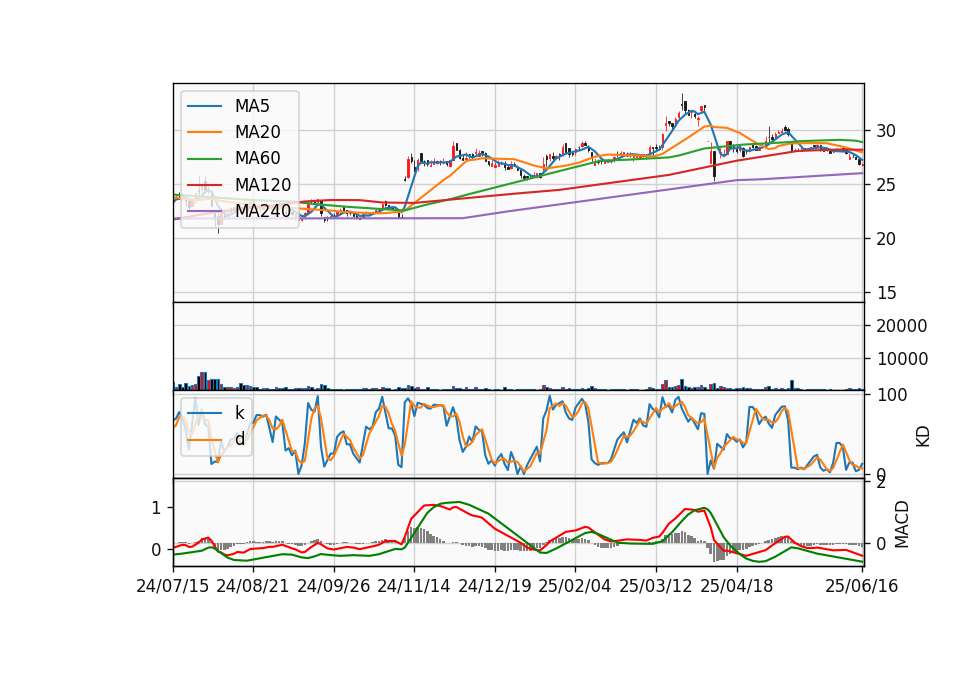Click the blue MA5 legend line sample
Viewport: 960px width, 690px height.
tap(204, 106)
